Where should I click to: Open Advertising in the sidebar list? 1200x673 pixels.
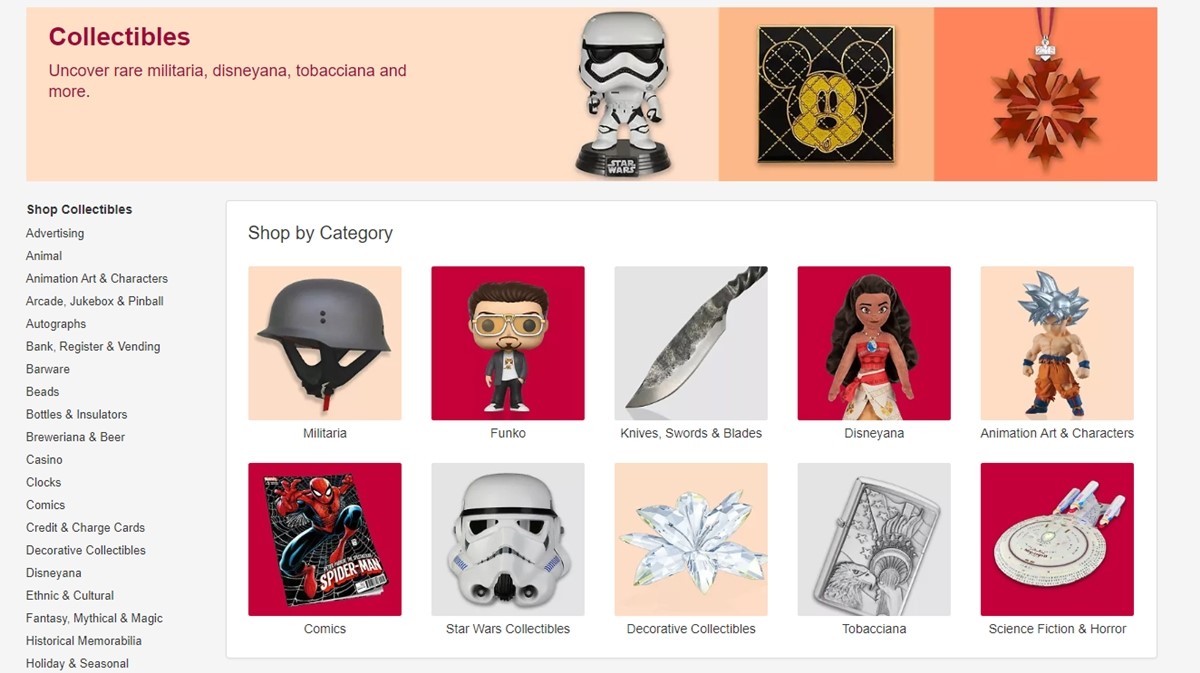pos(55,233)
